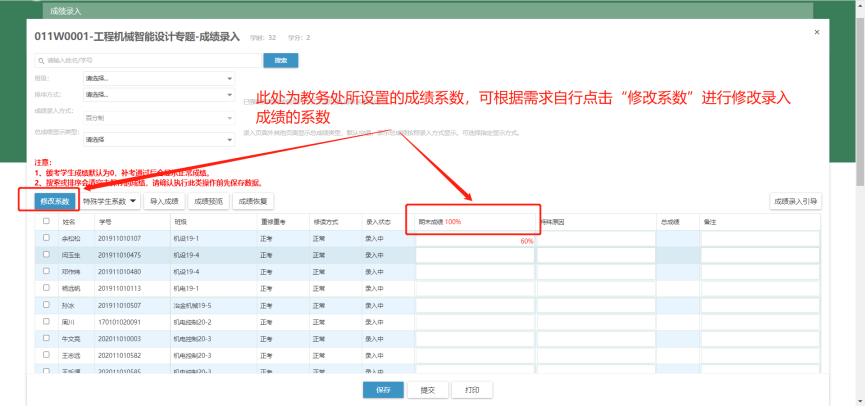Tick the select-all checkbox in table header
The image size is (865, 406).
47,221
